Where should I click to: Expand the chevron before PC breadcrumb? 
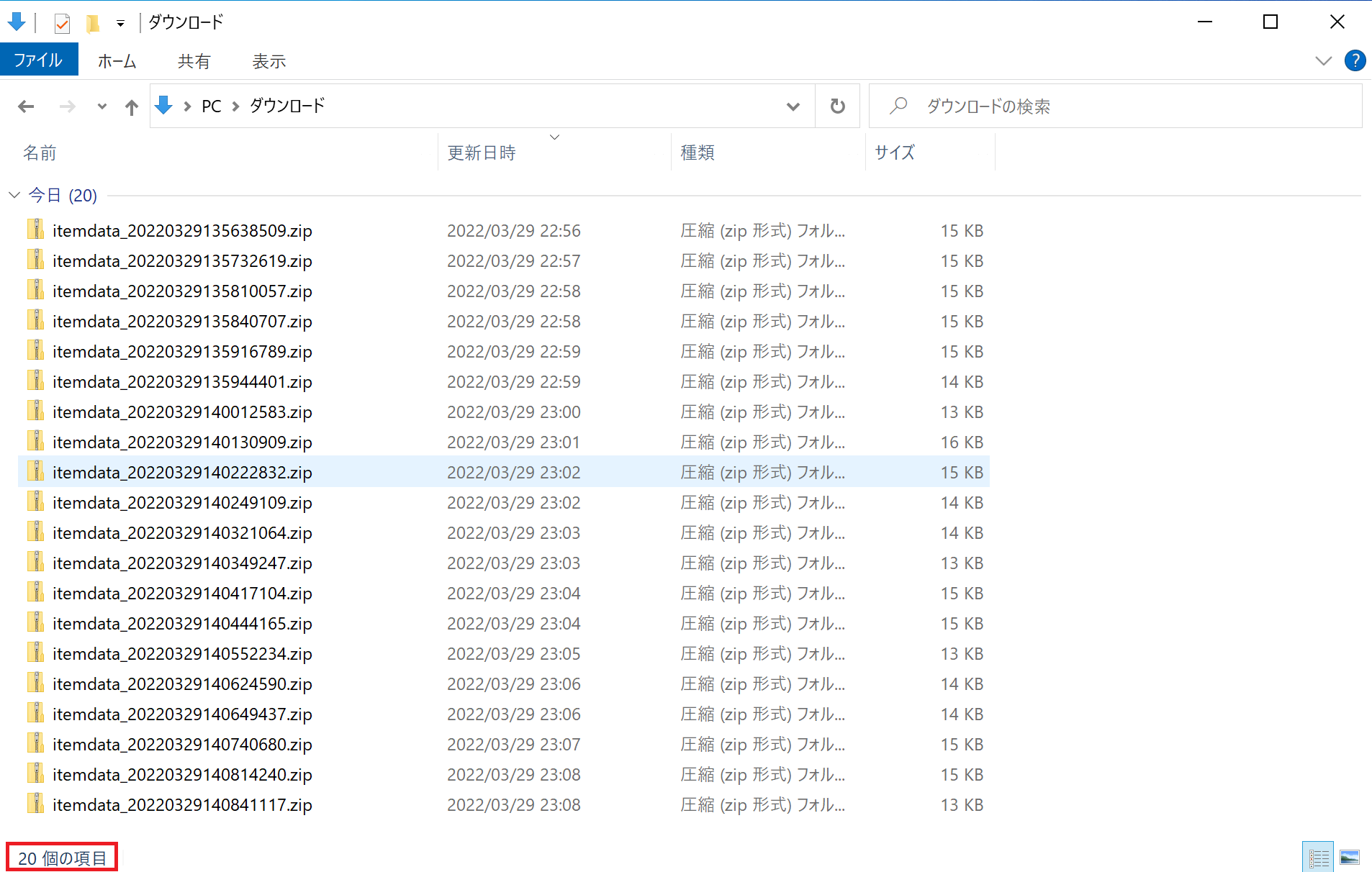[187, 106]
